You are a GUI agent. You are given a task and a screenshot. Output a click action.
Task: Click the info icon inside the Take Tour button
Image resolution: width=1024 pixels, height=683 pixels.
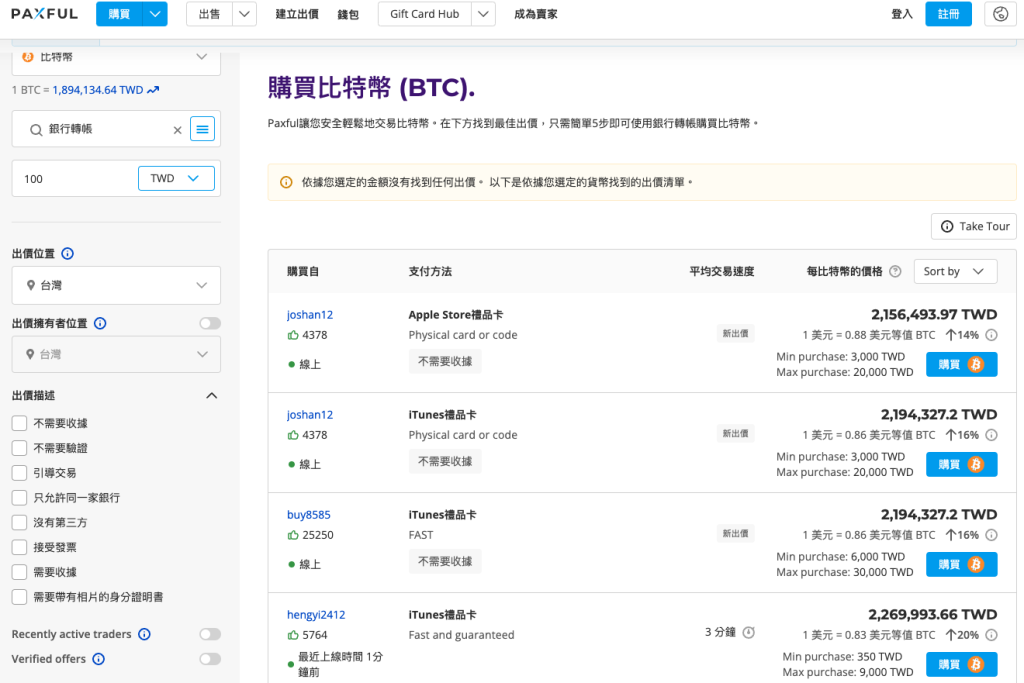pos(946,225)
